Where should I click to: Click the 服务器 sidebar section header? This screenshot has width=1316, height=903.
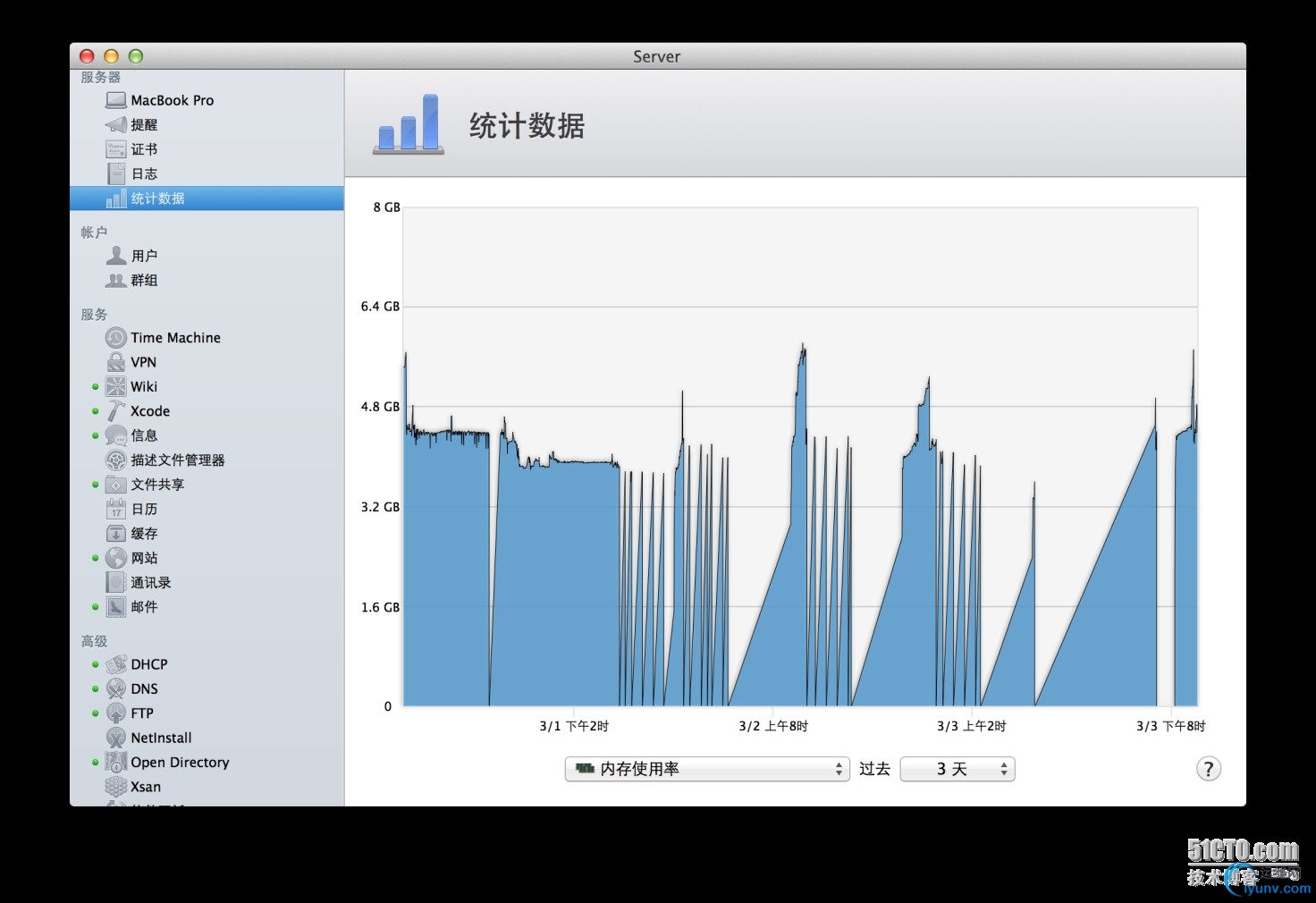click(101, 77)
